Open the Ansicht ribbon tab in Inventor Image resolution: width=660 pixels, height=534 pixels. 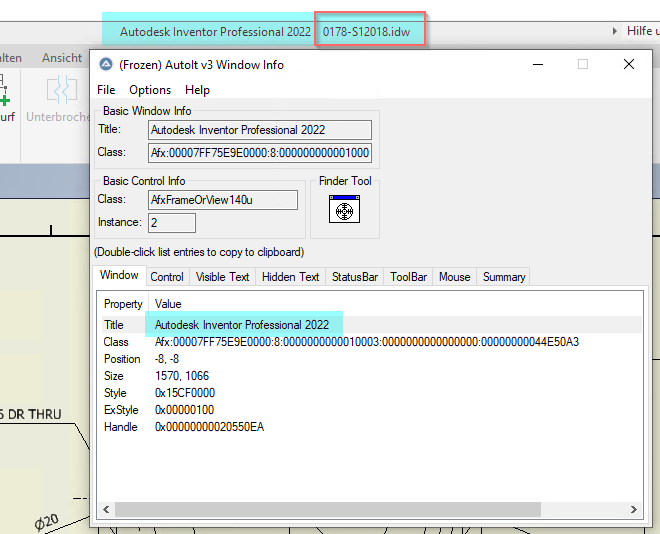tap(61, 58)
